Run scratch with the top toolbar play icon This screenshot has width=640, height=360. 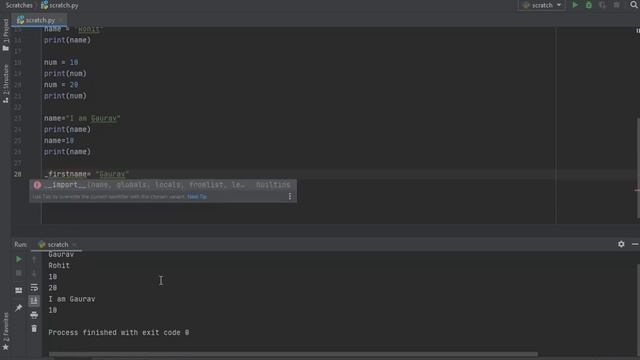[575, 5]
